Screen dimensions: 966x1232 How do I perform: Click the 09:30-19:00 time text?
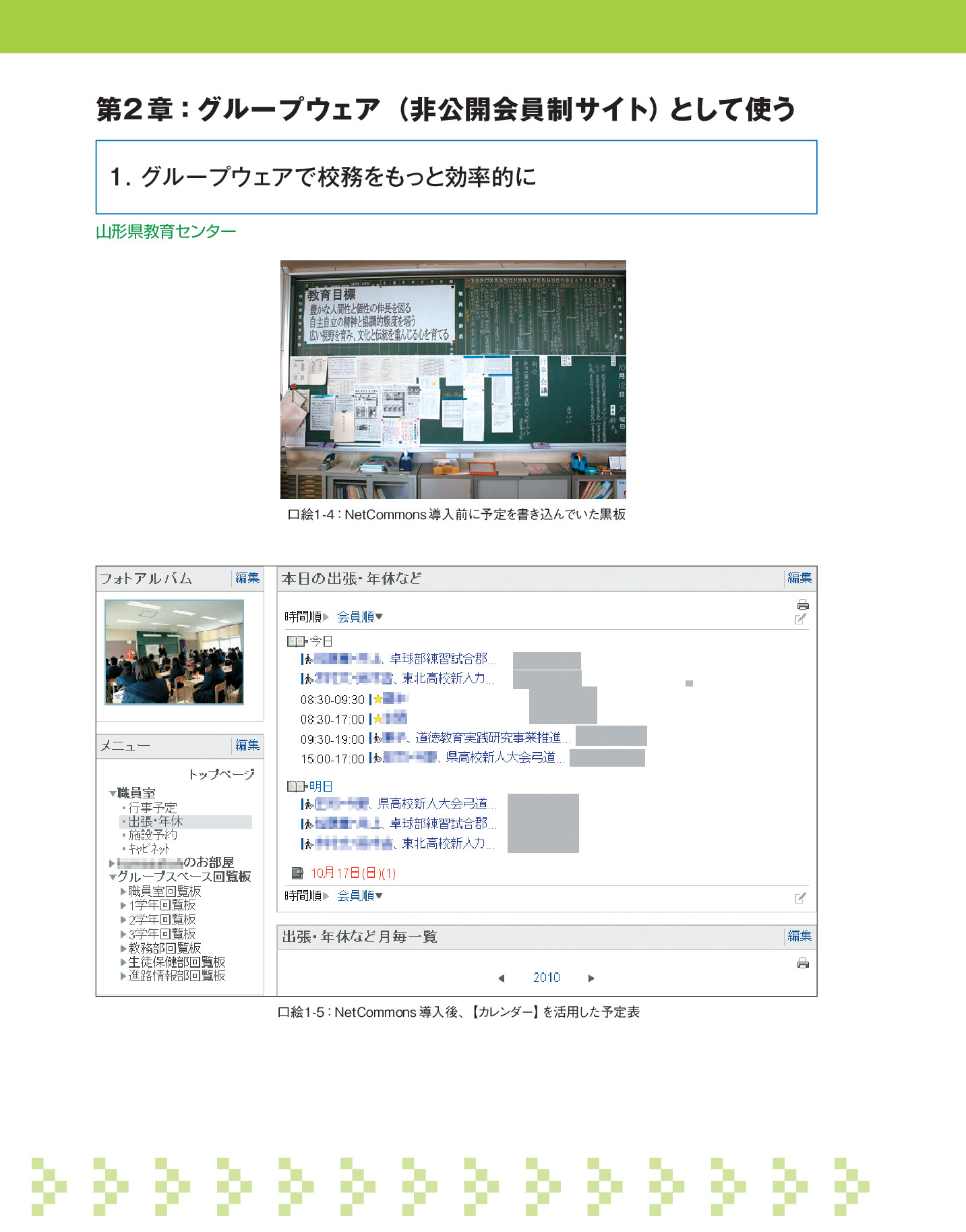click(x=332, y=739)
